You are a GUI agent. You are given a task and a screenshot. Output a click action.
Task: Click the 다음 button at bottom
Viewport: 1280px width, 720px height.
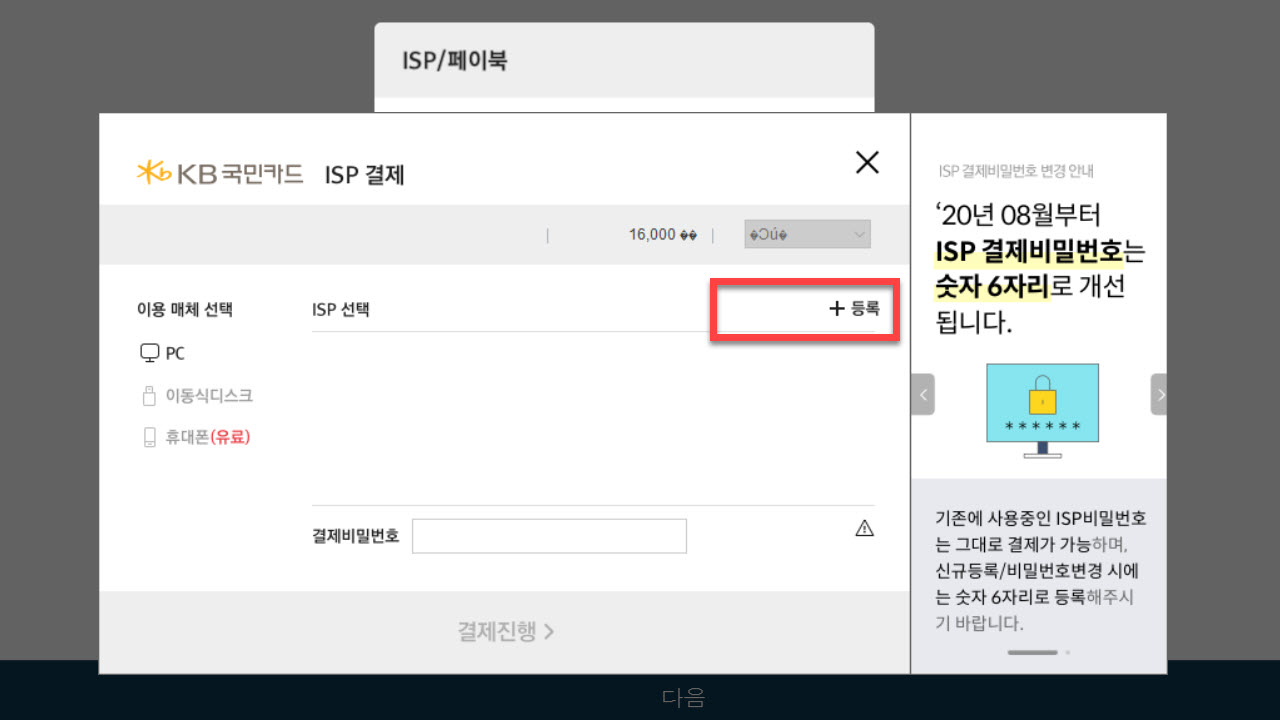coord(683,697)
